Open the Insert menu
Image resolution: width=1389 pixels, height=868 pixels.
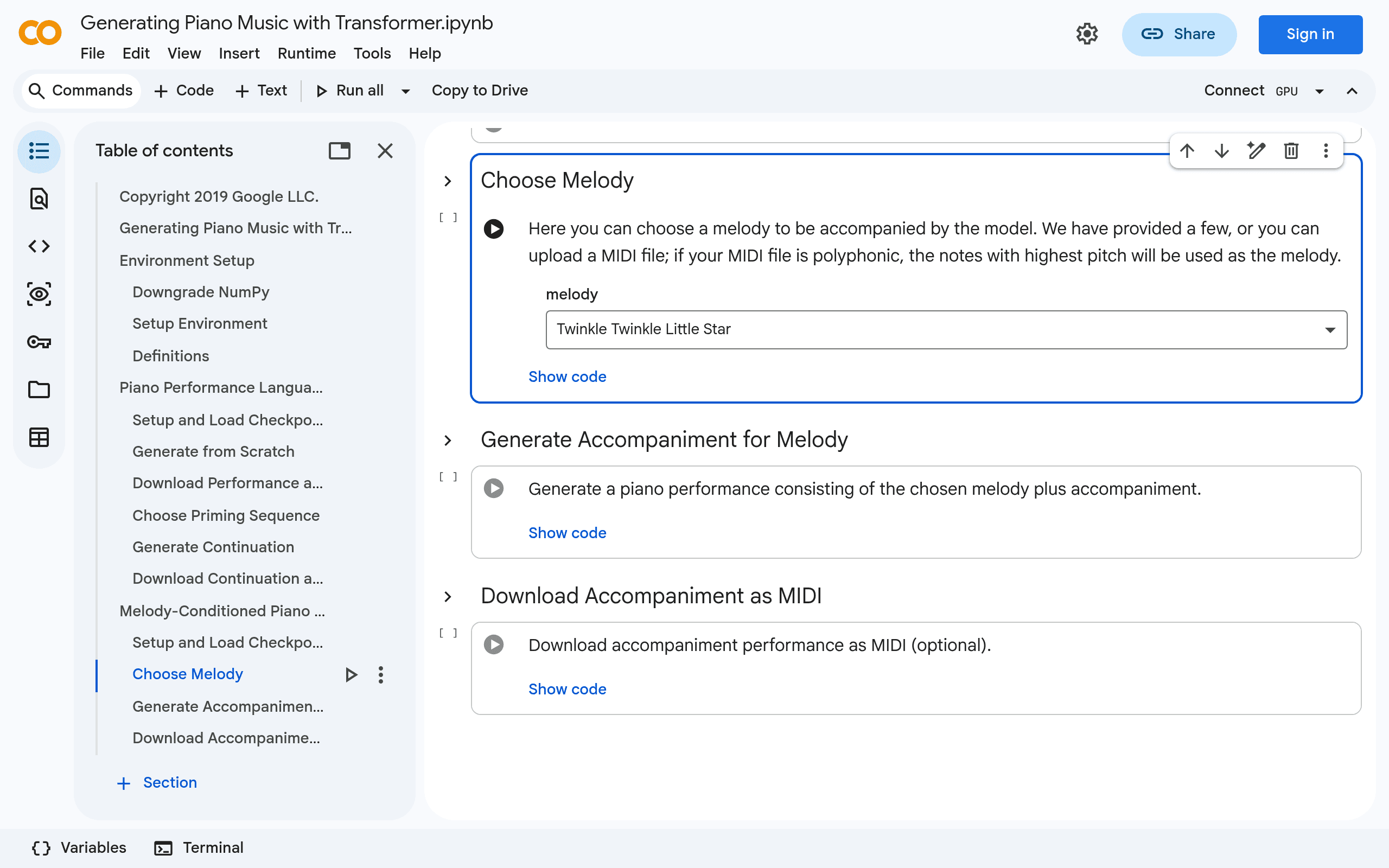(x=239, y=53)
